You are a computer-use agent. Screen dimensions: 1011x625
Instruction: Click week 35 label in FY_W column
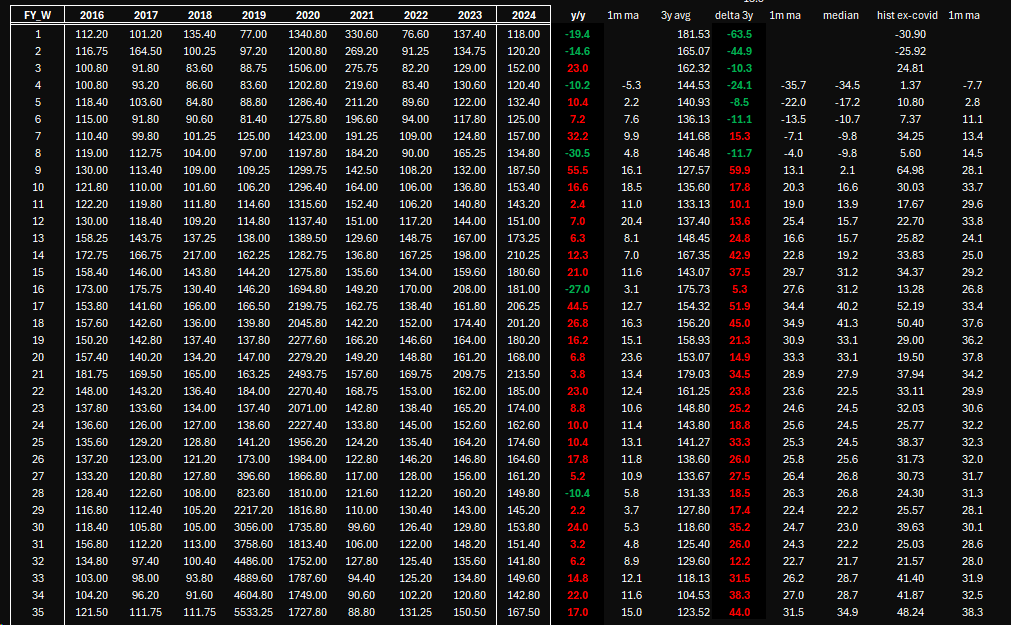coord(38,612)
